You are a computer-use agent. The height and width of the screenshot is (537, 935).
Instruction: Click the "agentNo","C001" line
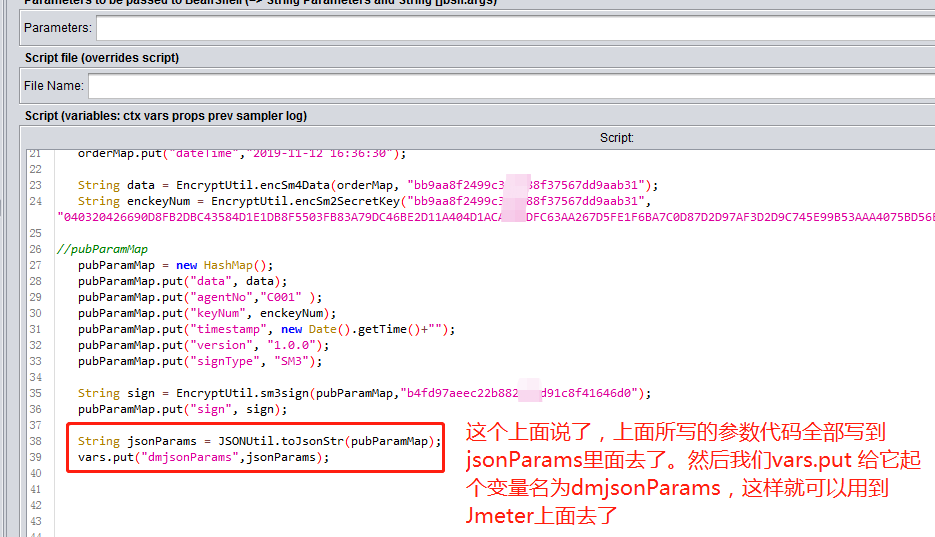point(200,297)
